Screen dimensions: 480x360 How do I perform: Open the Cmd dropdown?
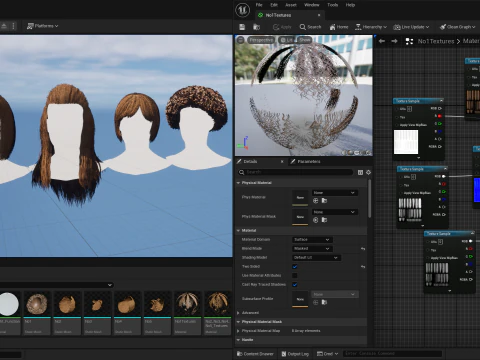(328, 354)
